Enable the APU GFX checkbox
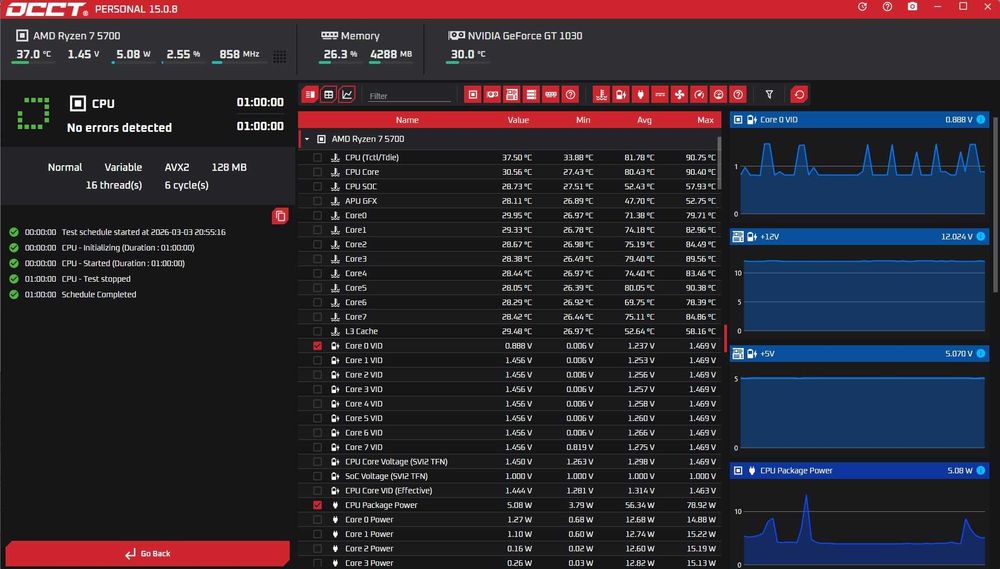The width and height of the screenshot is (1000, 569). point(318,201)
